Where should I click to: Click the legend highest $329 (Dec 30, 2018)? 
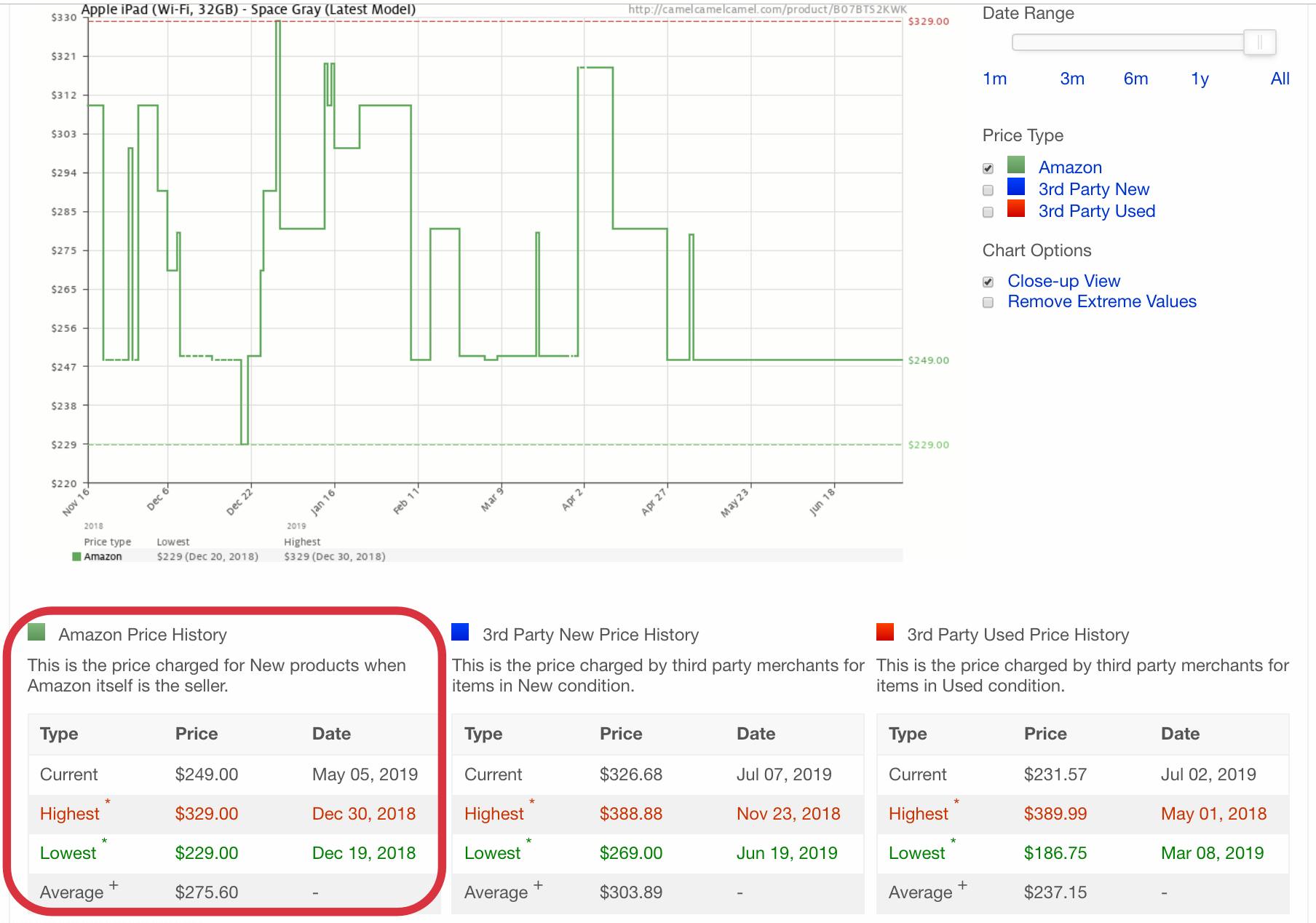point(335,557)
